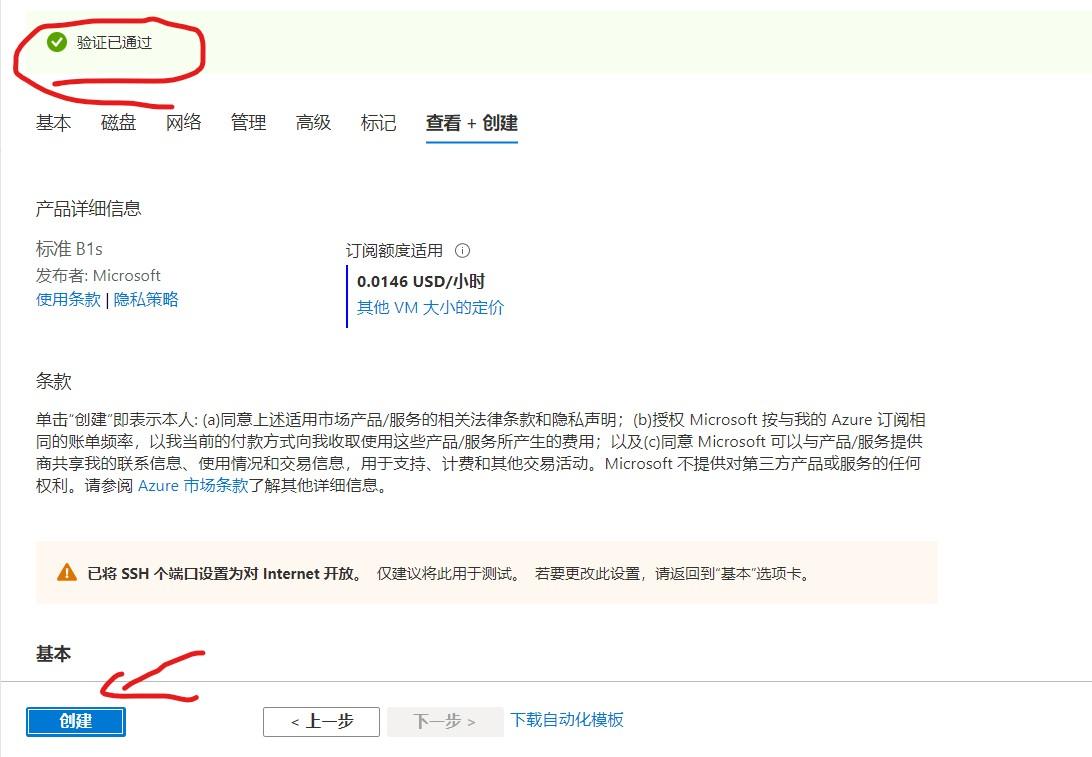Select the 管理 tab
1092x757 pixels.
(x=248, y=123)
